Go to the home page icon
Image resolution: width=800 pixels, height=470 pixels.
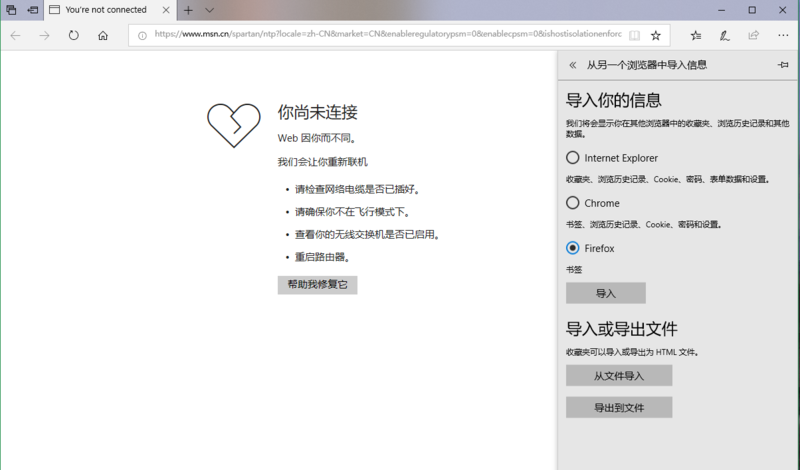click(x=103, y=35)
